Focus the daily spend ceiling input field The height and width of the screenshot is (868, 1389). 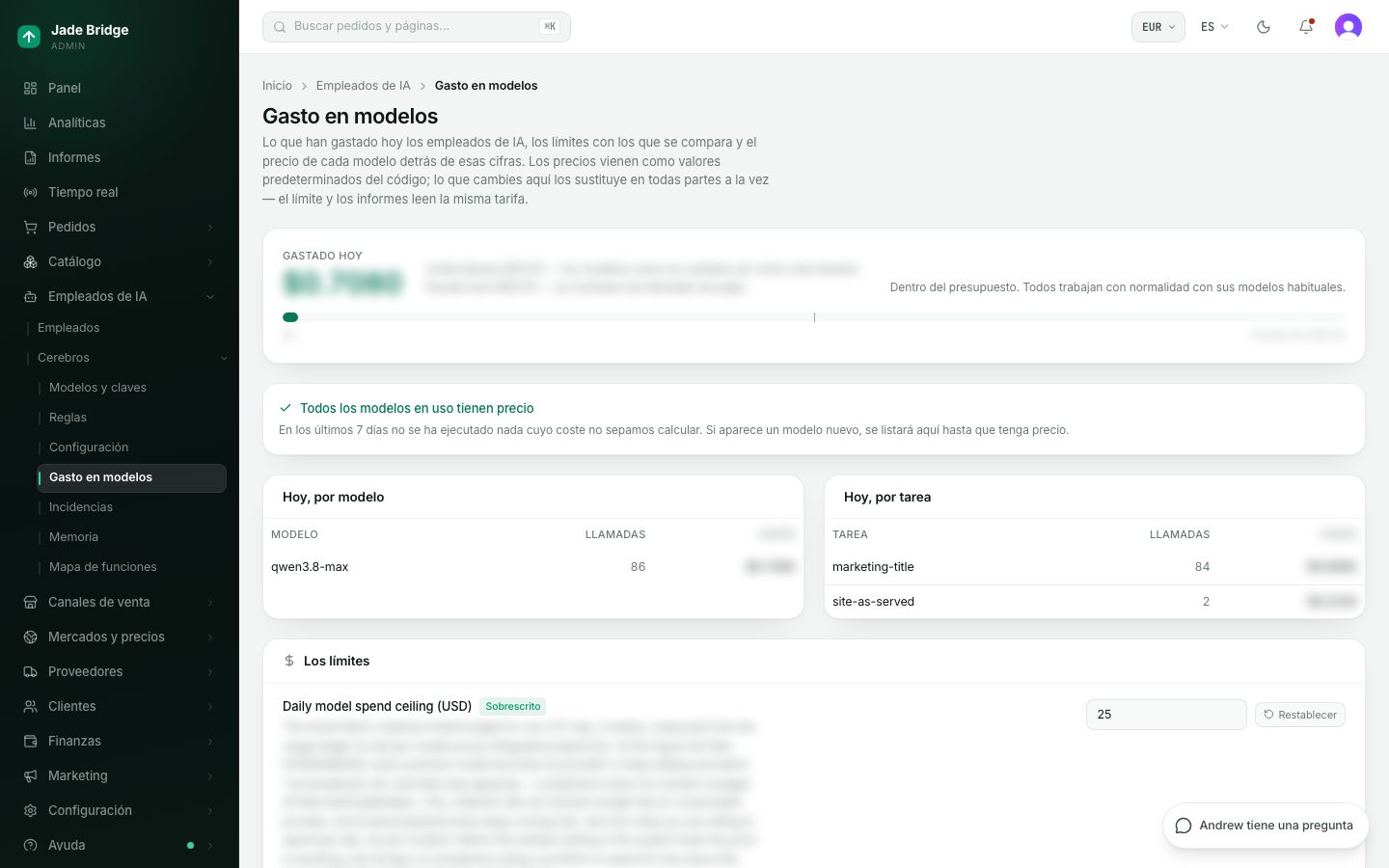pyautogui.click(x=1166, y=715)
